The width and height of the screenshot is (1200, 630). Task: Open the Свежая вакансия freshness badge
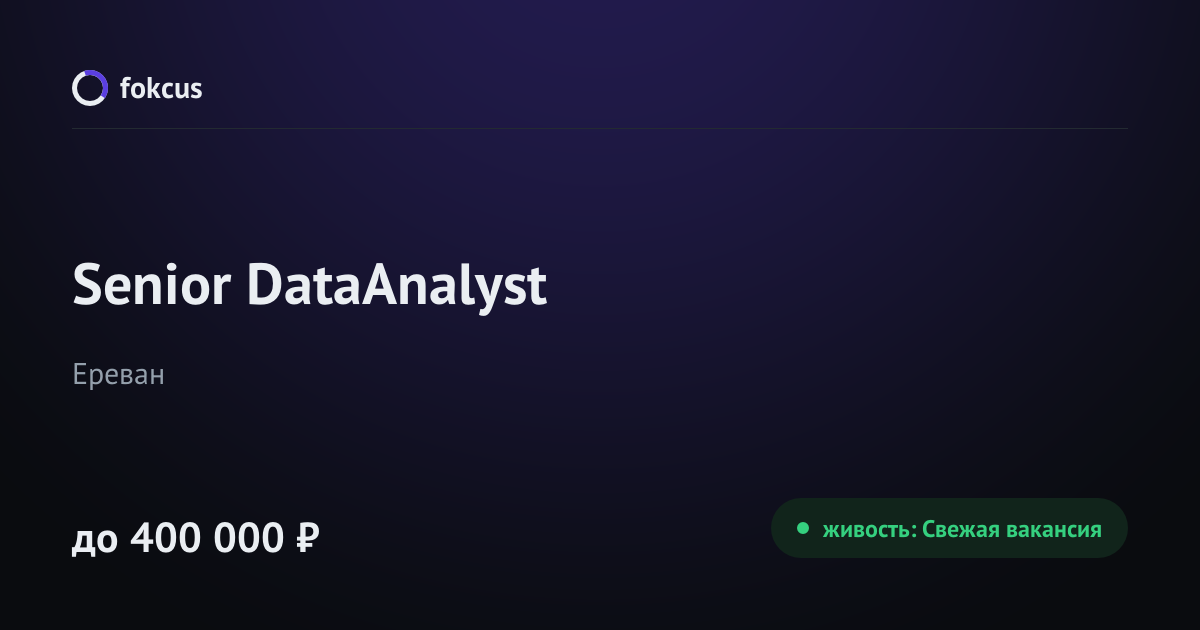tap(949, 528)
